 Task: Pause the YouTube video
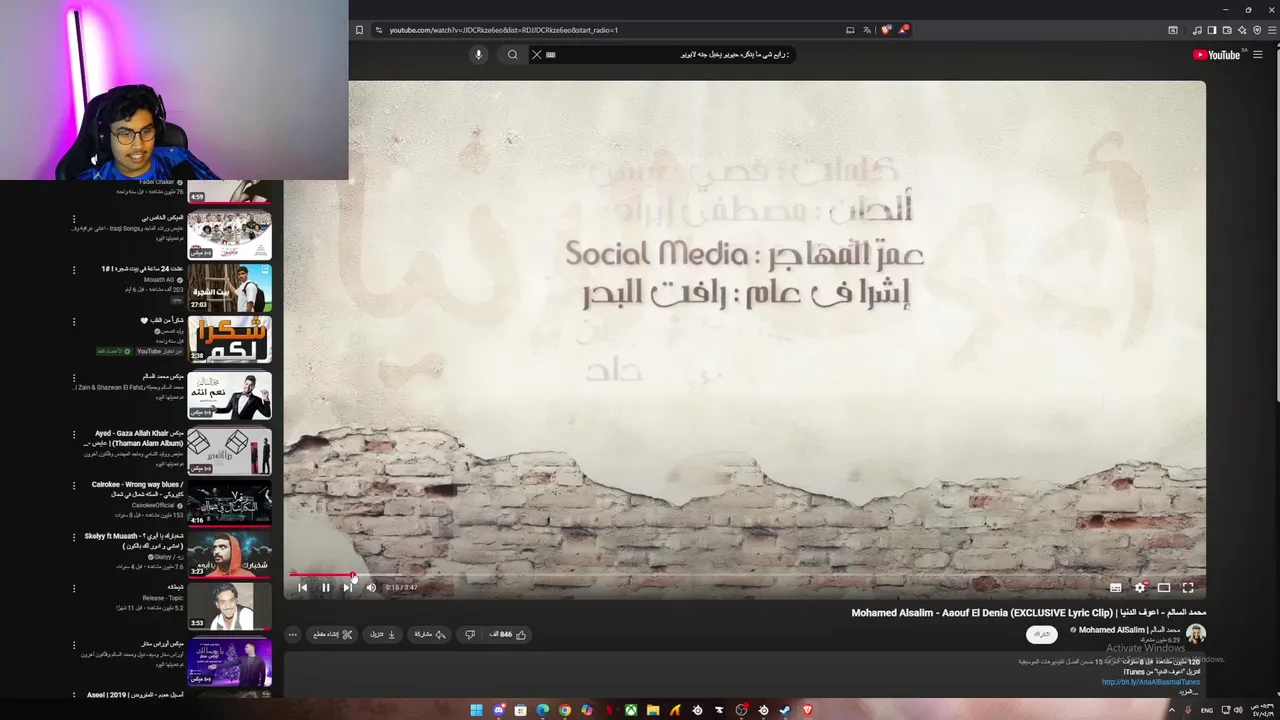(325, 588)
